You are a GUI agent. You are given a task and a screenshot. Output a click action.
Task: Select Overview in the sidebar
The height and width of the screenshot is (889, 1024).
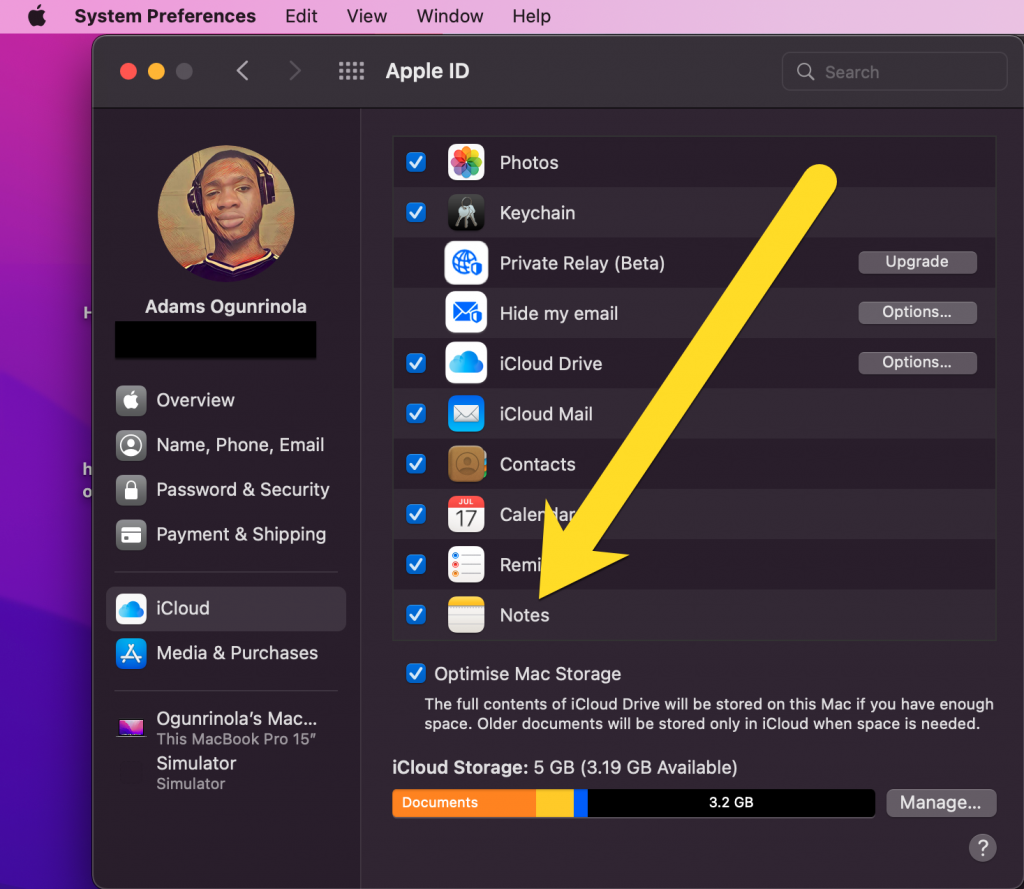click(x=226, y=400)
